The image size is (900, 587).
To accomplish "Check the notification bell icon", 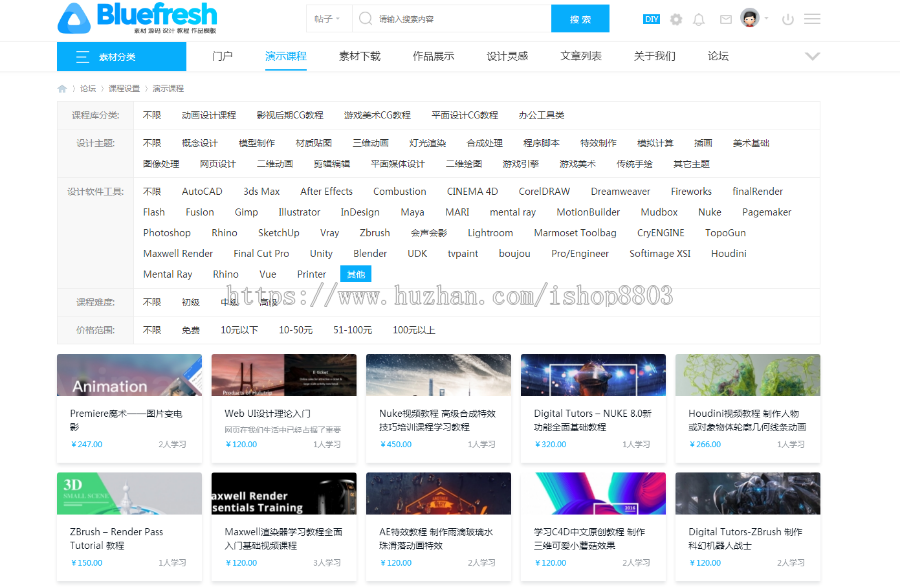I will click(x=700, y=19).
